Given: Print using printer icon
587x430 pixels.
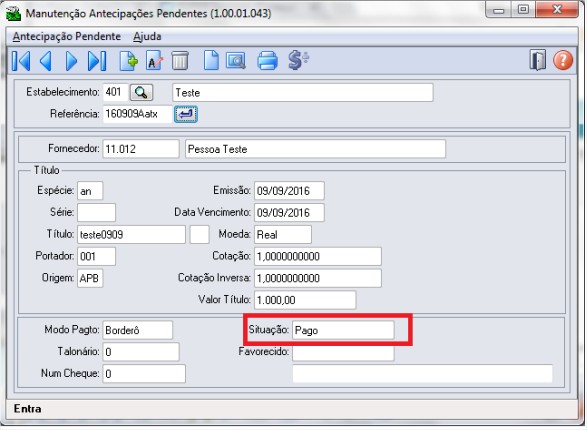Looking at the screenshot, I should 268,61.
